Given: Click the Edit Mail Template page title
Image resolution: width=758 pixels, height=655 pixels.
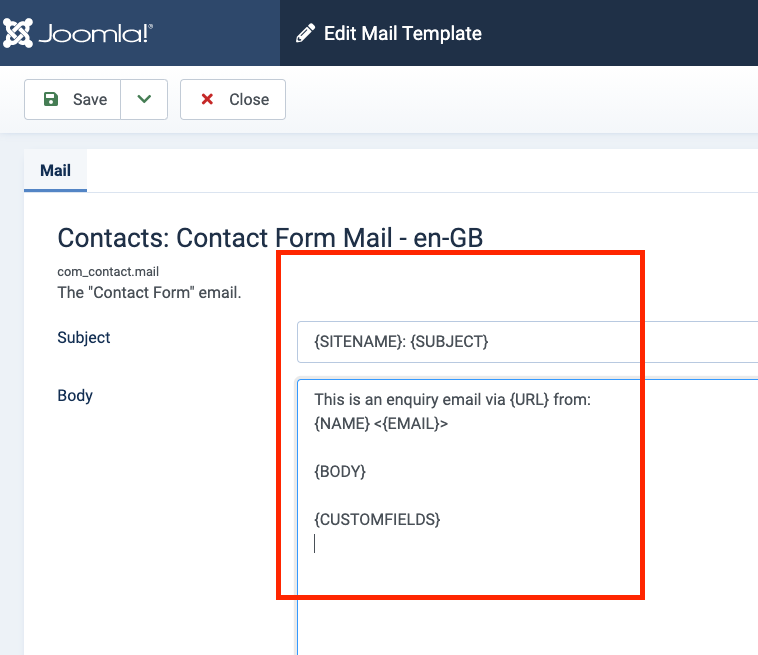Looking at the screenshot, I should 403,33.
